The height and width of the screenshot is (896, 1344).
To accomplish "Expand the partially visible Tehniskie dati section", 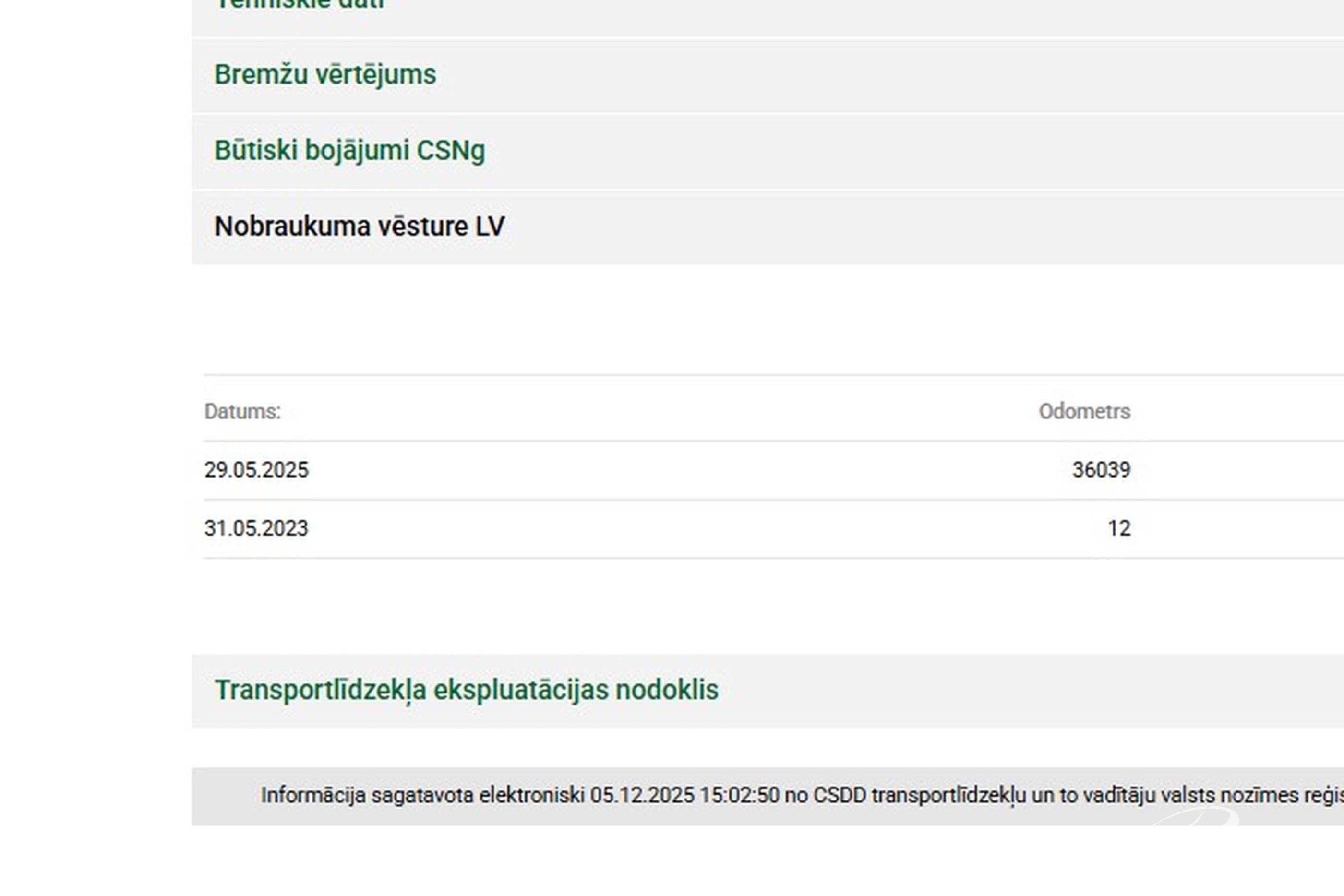I will click(300, 5).
